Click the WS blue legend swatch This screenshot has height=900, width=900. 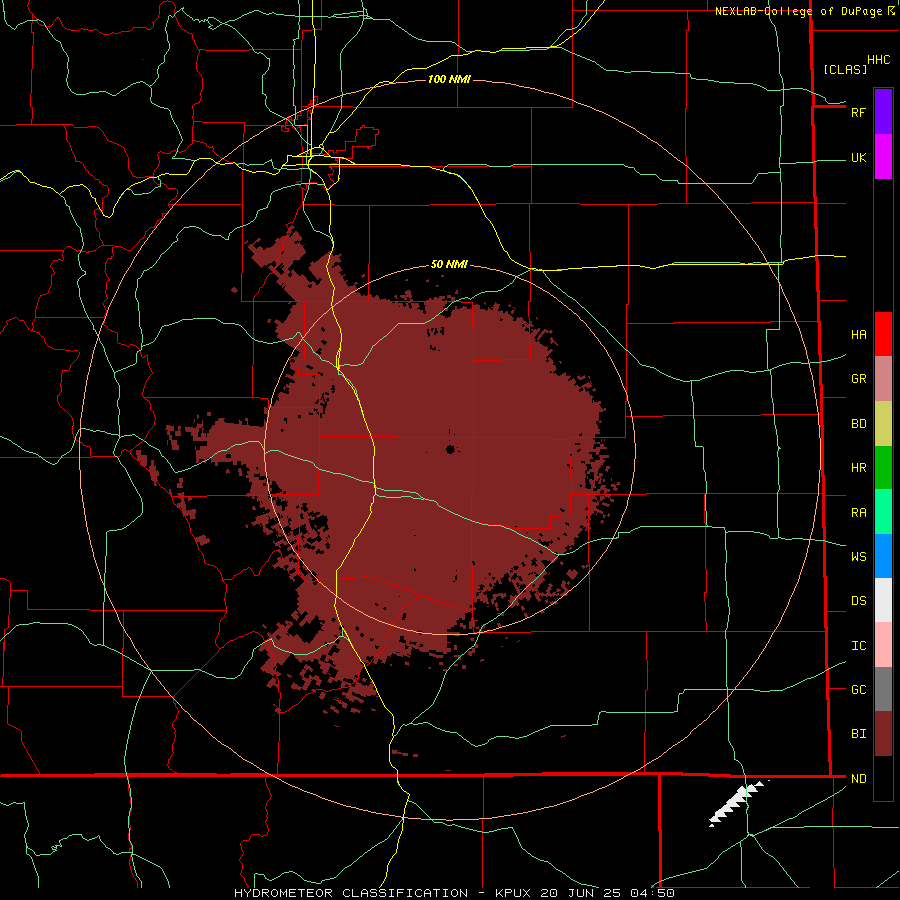(883, 556)
